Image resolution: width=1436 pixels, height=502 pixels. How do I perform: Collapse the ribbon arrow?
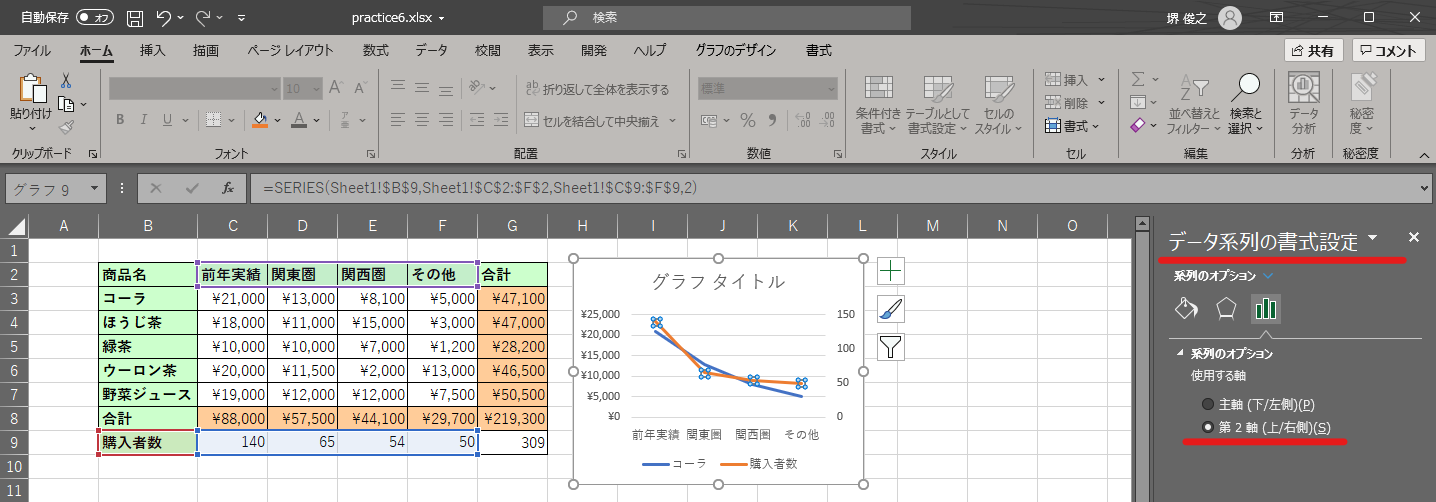tap(1424, 154)
